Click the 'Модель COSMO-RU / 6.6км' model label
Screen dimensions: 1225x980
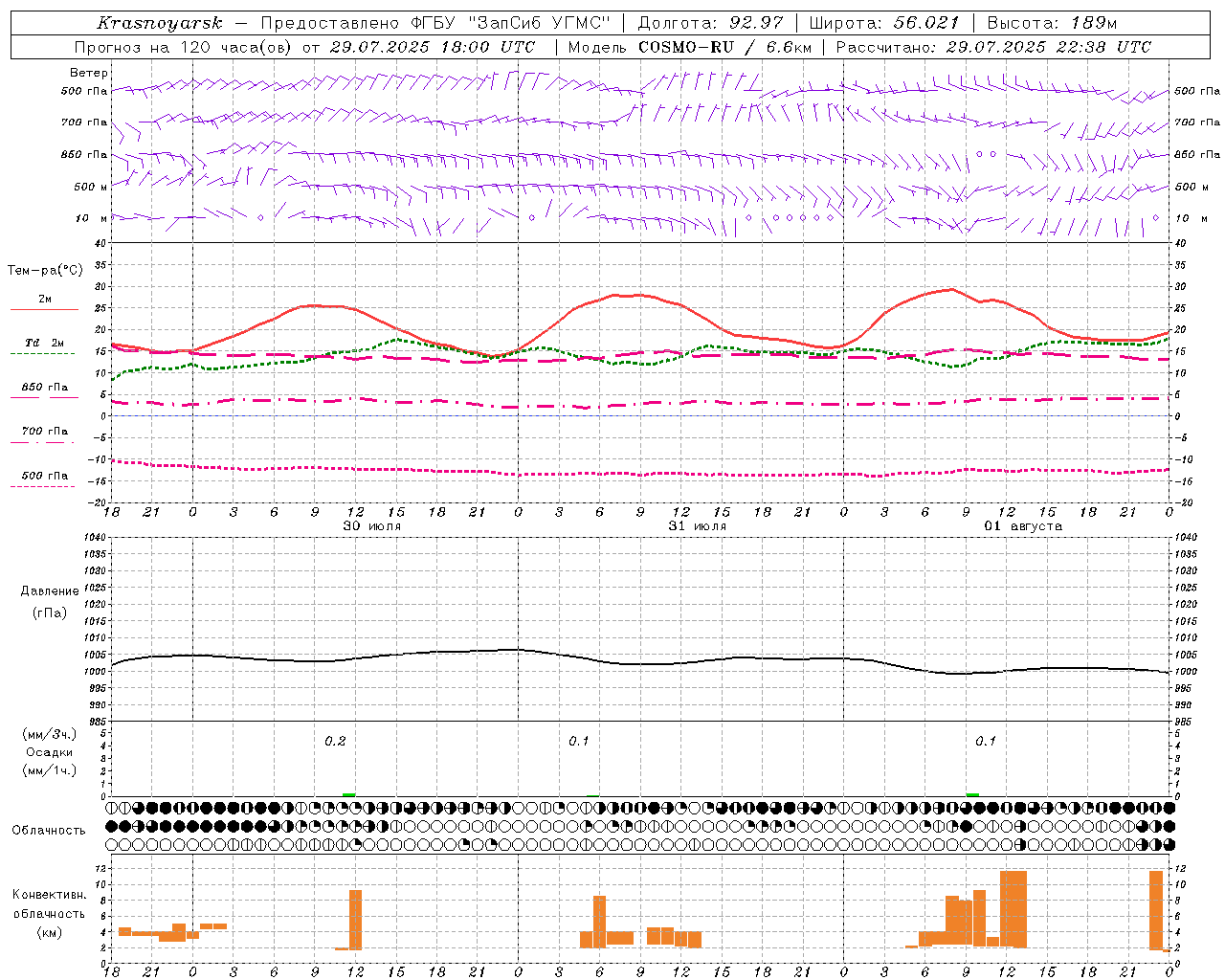coord(689,47)
